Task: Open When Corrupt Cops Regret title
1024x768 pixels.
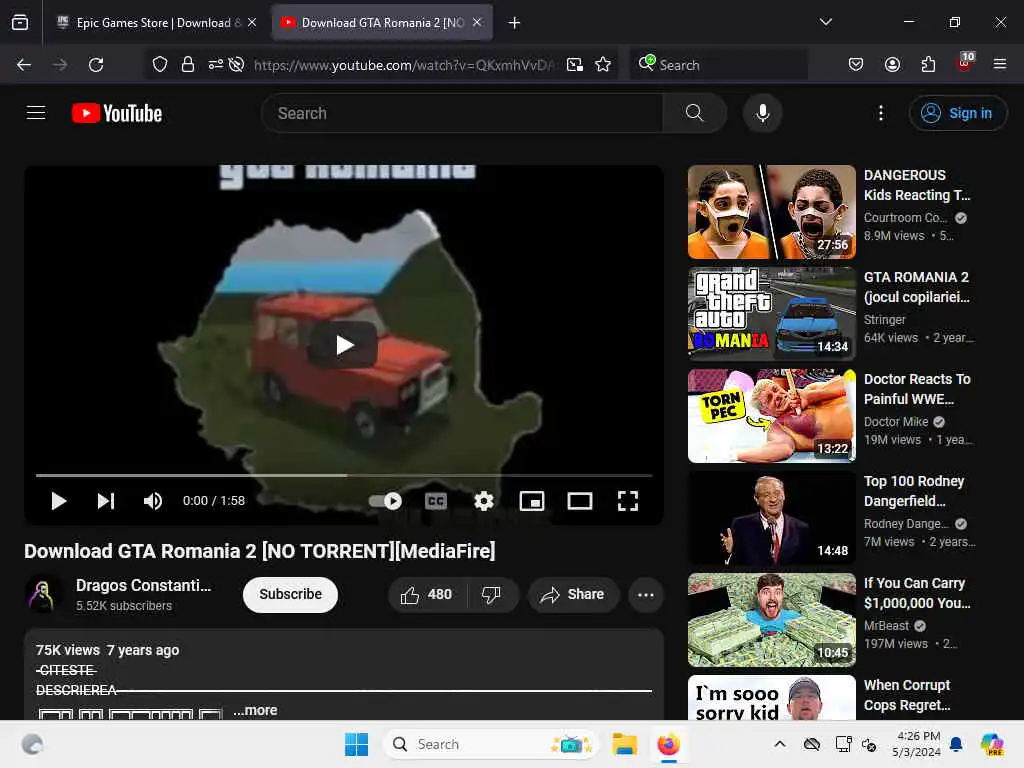Action: click(907, 695)
